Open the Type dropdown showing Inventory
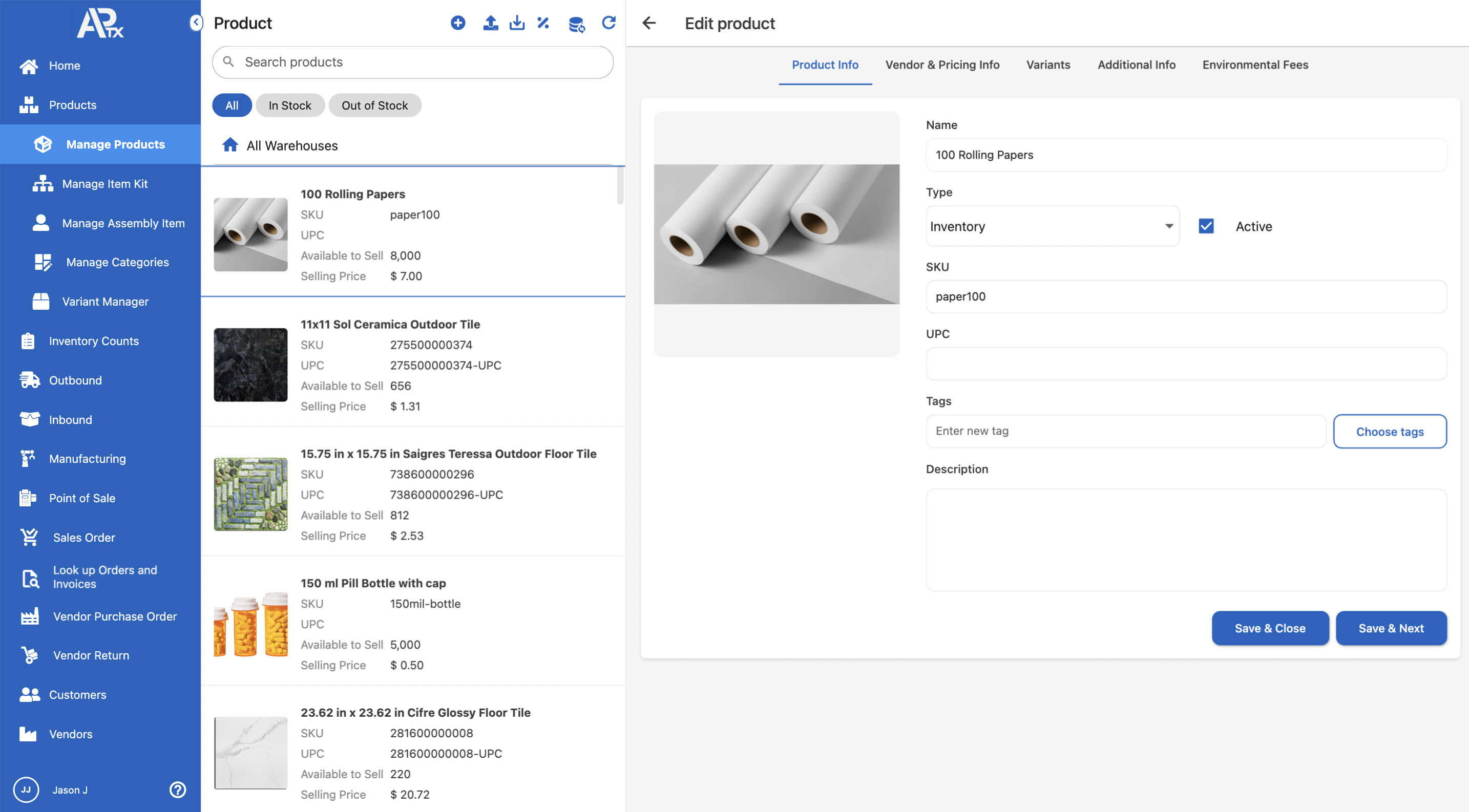Viewport: 1469px width, 812px height. pyautogui.click(x=1052, y=226)
